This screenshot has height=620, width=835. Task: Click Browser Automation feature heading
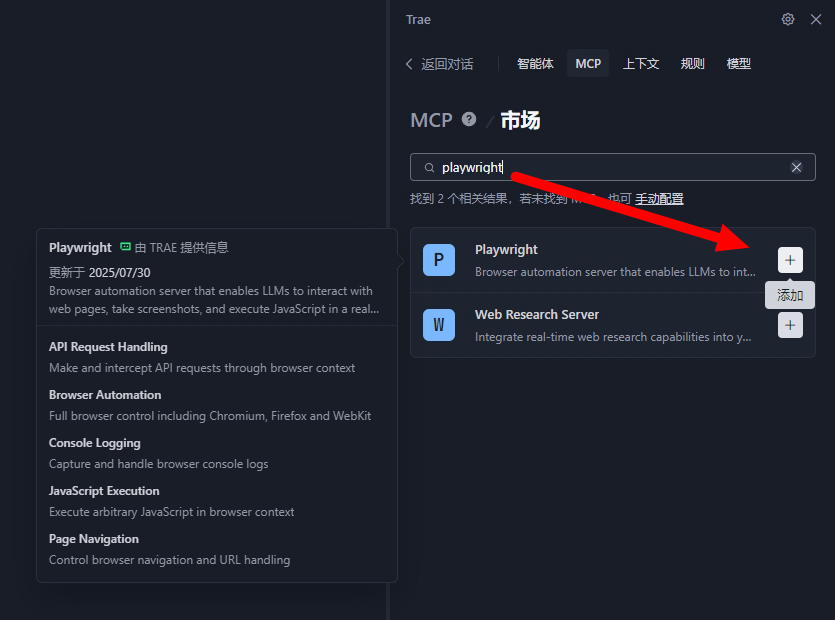pos(105,395)
